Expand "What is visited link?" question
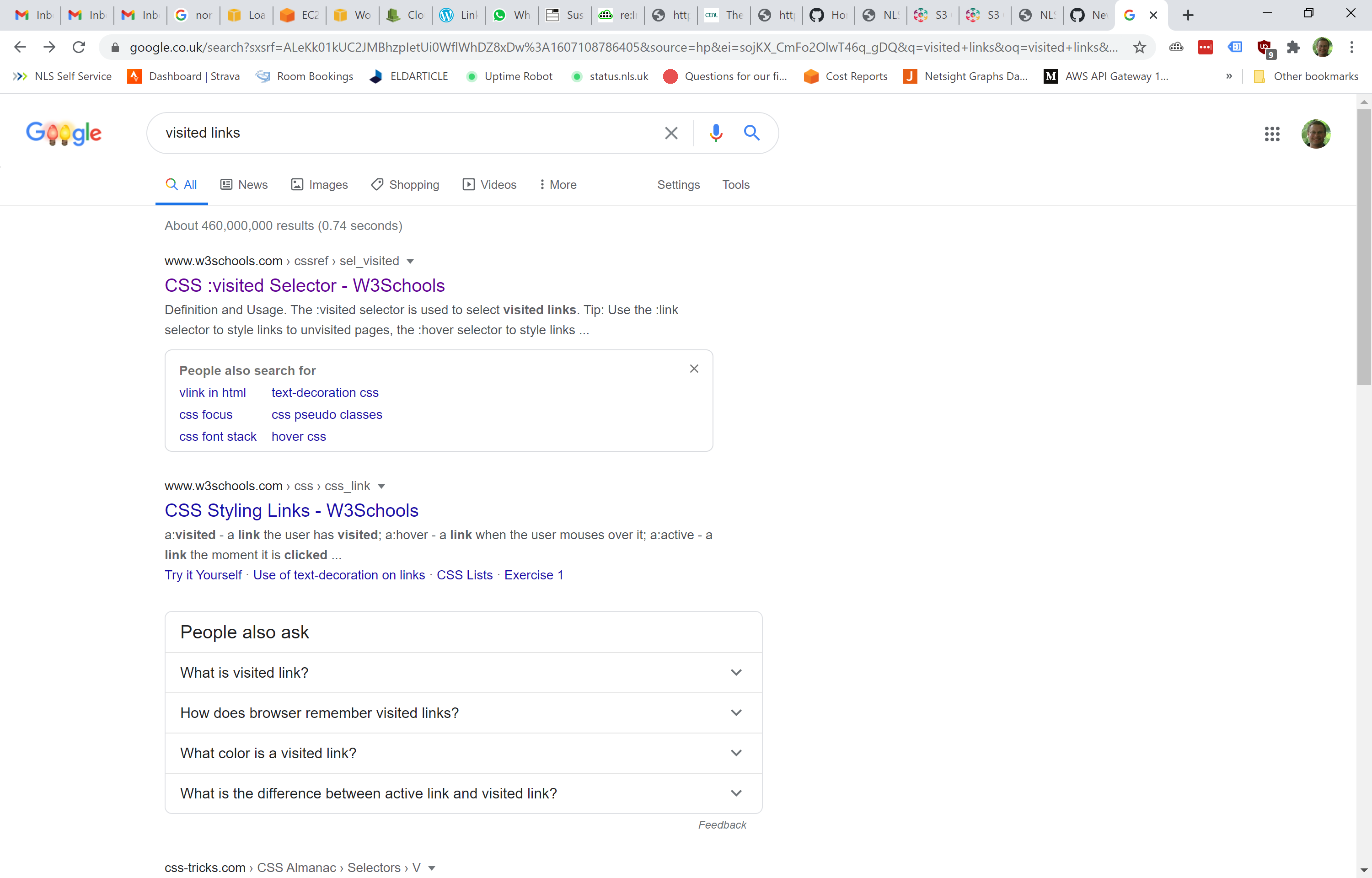1372x878 pixels. coord(463,673)
